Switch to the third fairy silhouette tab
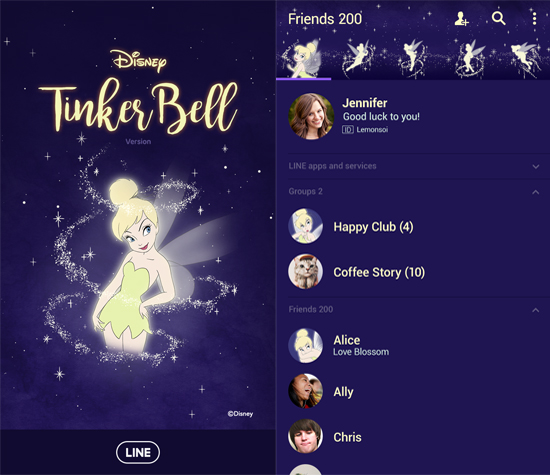This screenshot has height=475, width=550. click(412, 59)
